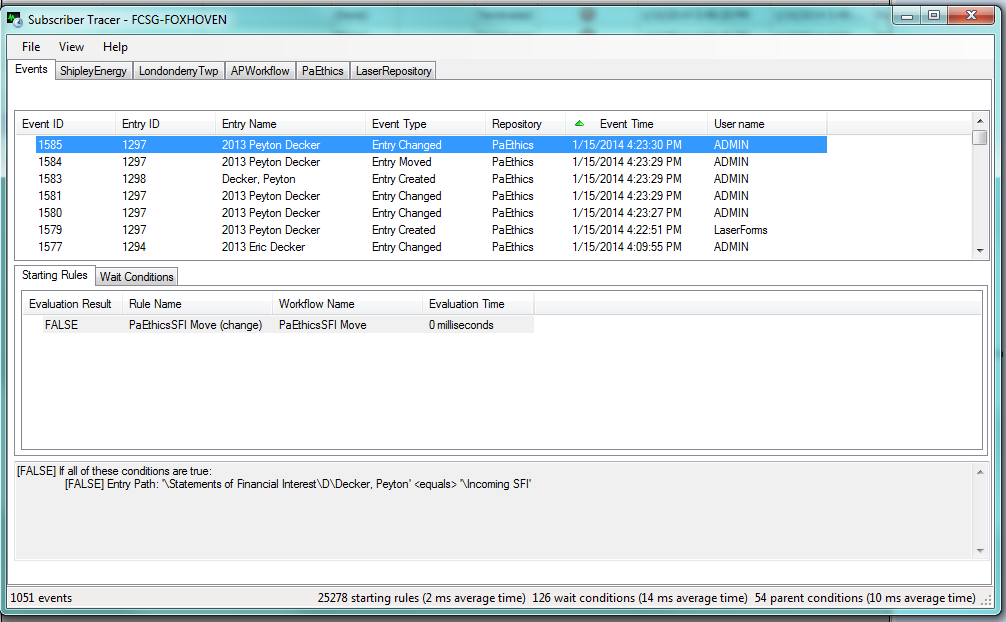The image size is (1006, 622).
Task: Sort by Event Type column header
Action: 425,124
